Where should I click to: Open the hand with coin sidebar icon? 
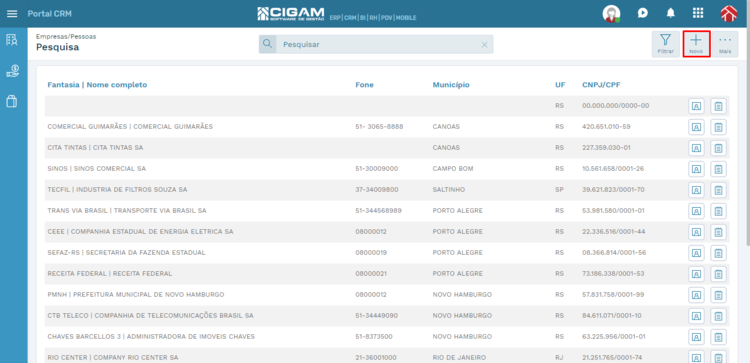tap(12, 71)
